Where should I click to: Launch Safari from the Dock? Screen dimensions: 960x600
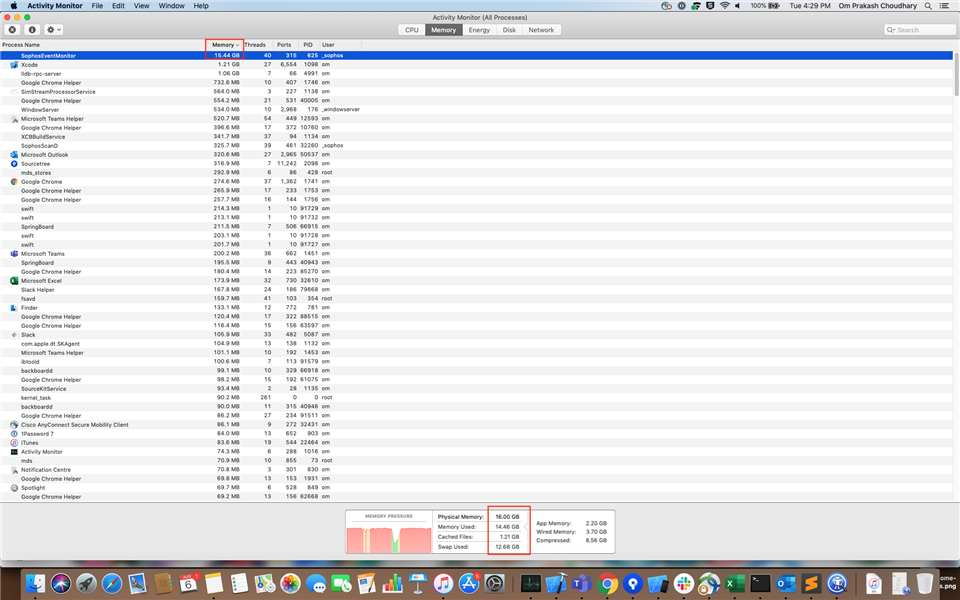[111, 583]
